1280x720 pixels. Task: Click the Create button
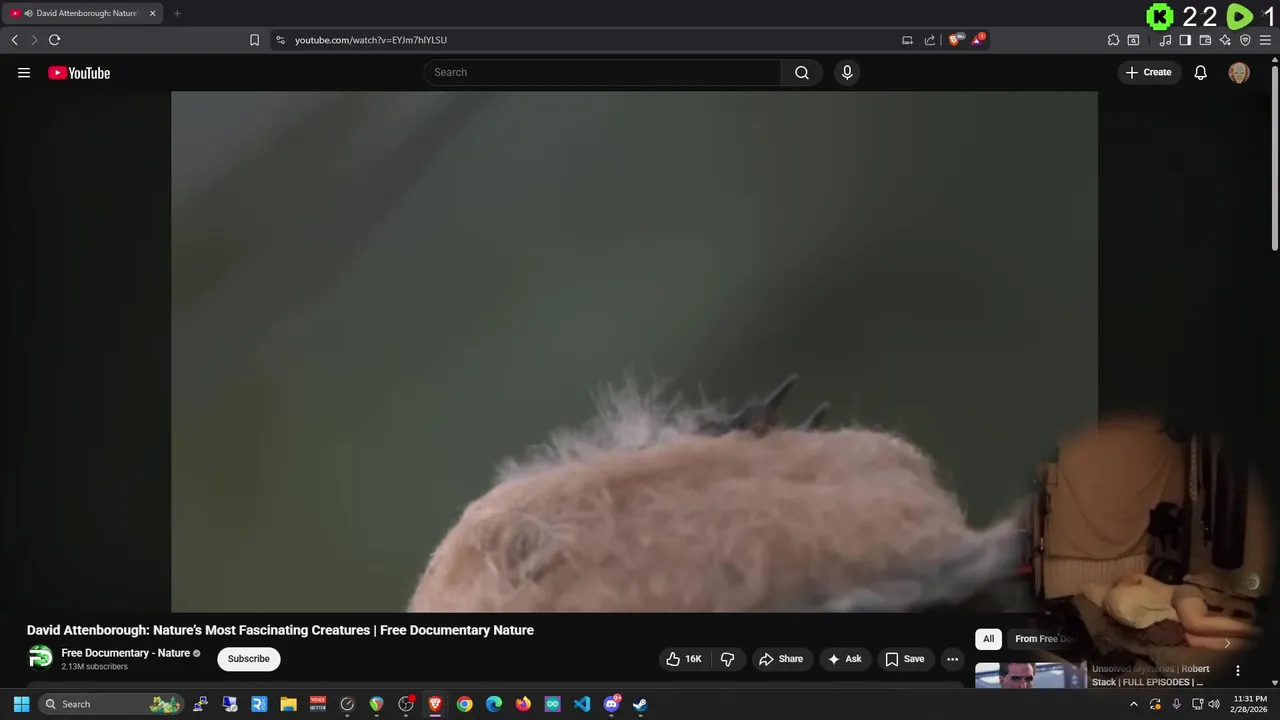(1149, 72)
